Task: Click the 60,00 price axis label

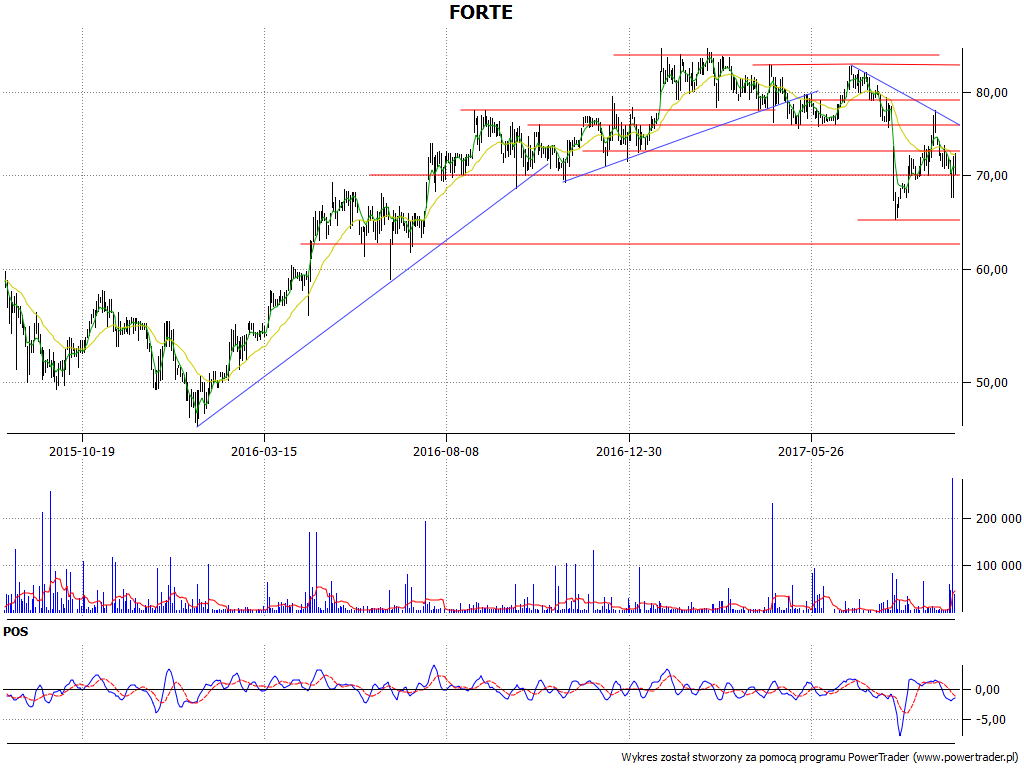Action: coord(991,270)
